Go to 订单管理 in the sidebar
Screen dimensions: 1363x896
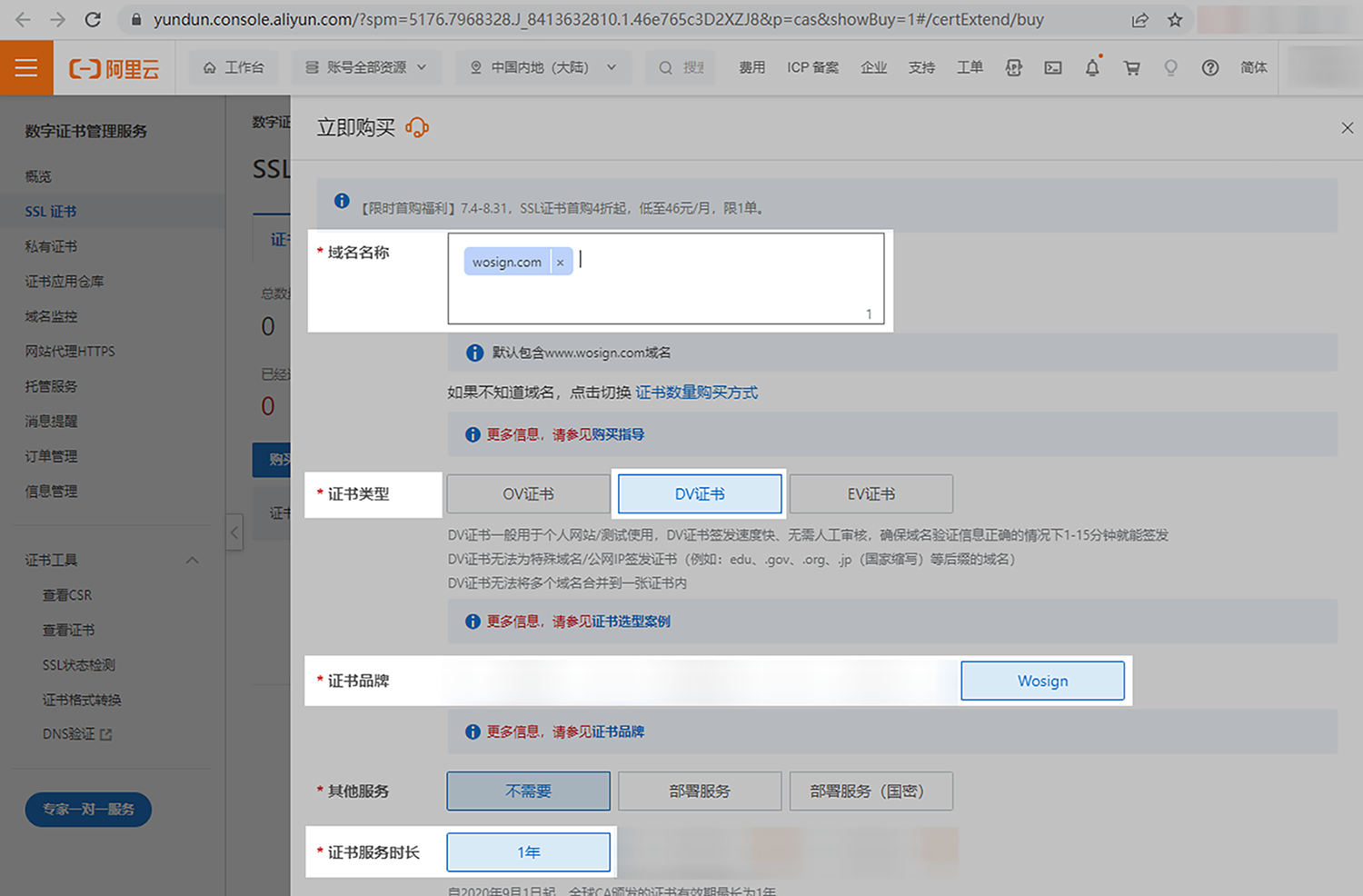click(51, 456)
